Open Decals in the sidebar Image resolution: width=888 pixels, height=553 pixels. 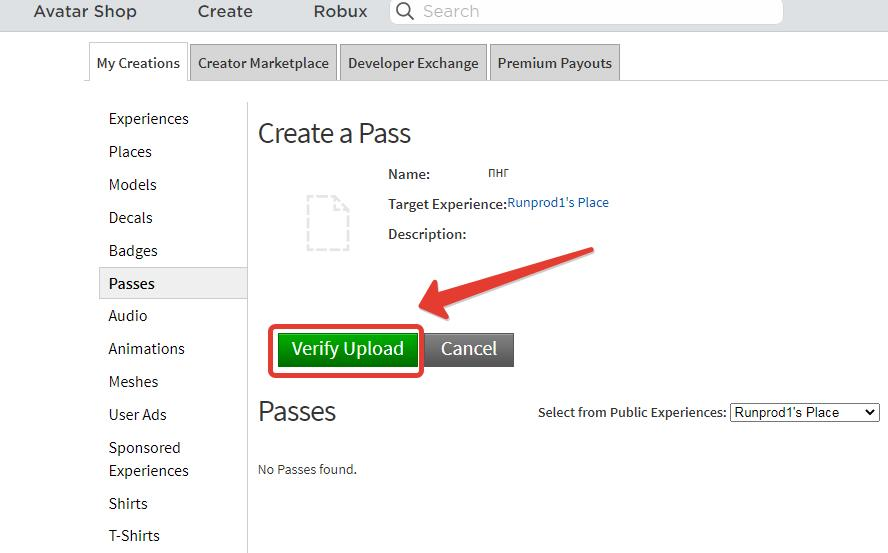pyautogui.click(x=131, y=218)
